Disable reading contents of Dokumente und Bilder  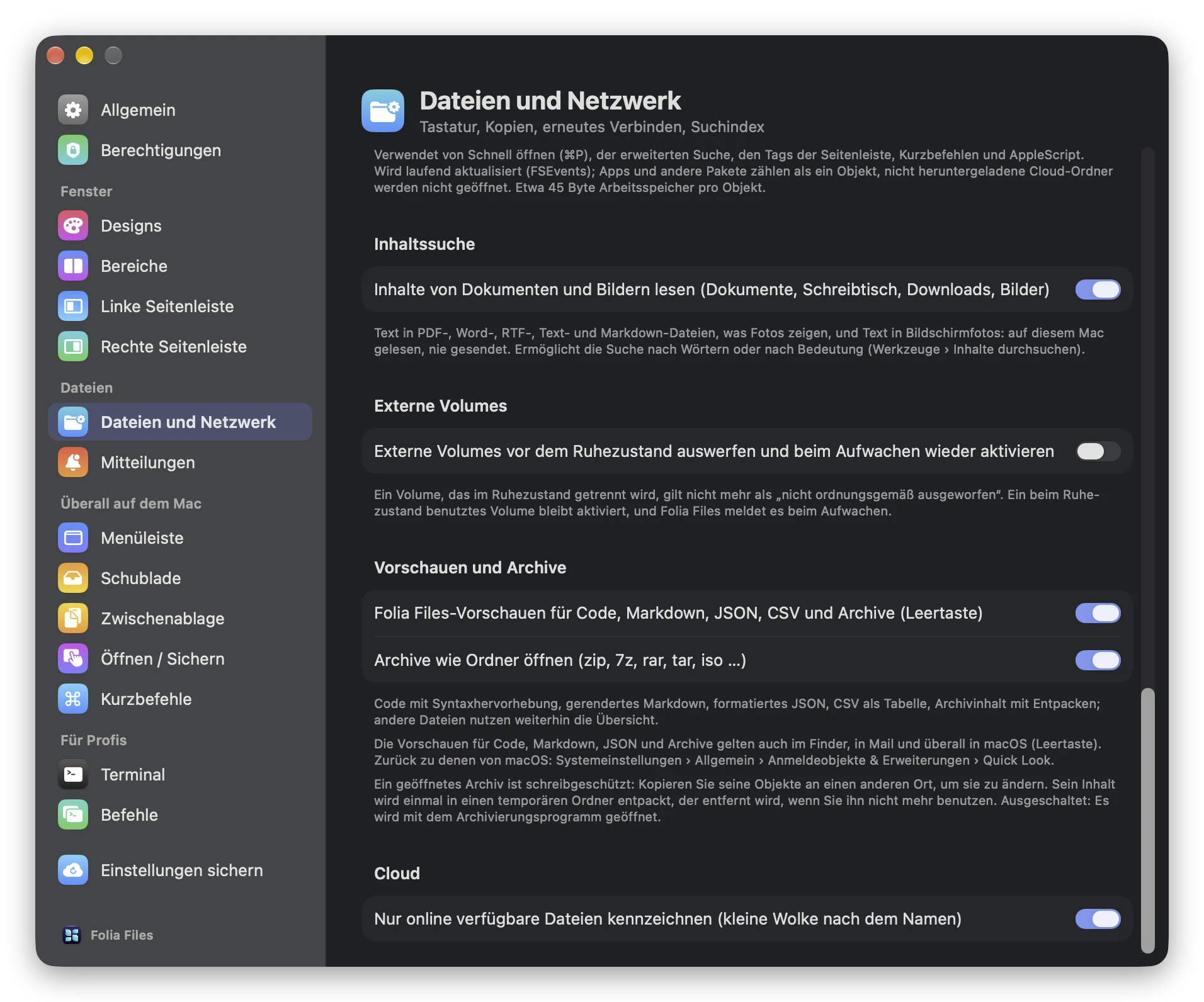coord(1098,290)
